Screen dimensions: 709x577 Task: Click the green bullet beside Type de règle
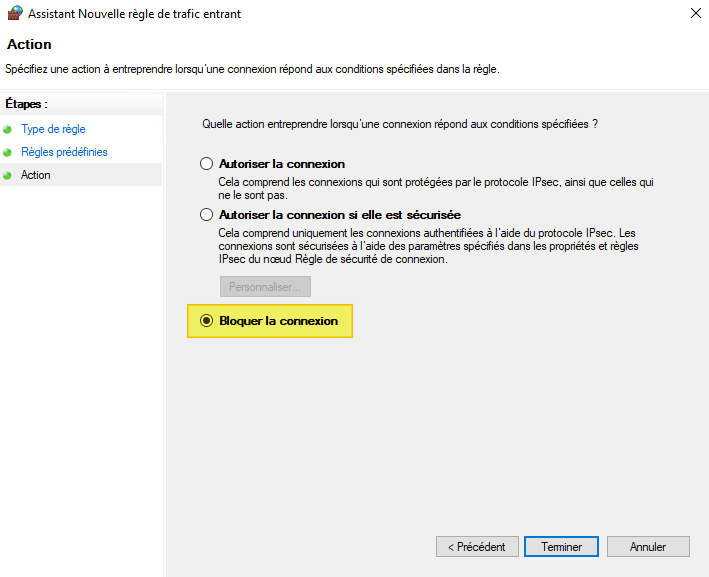(8, 130)
